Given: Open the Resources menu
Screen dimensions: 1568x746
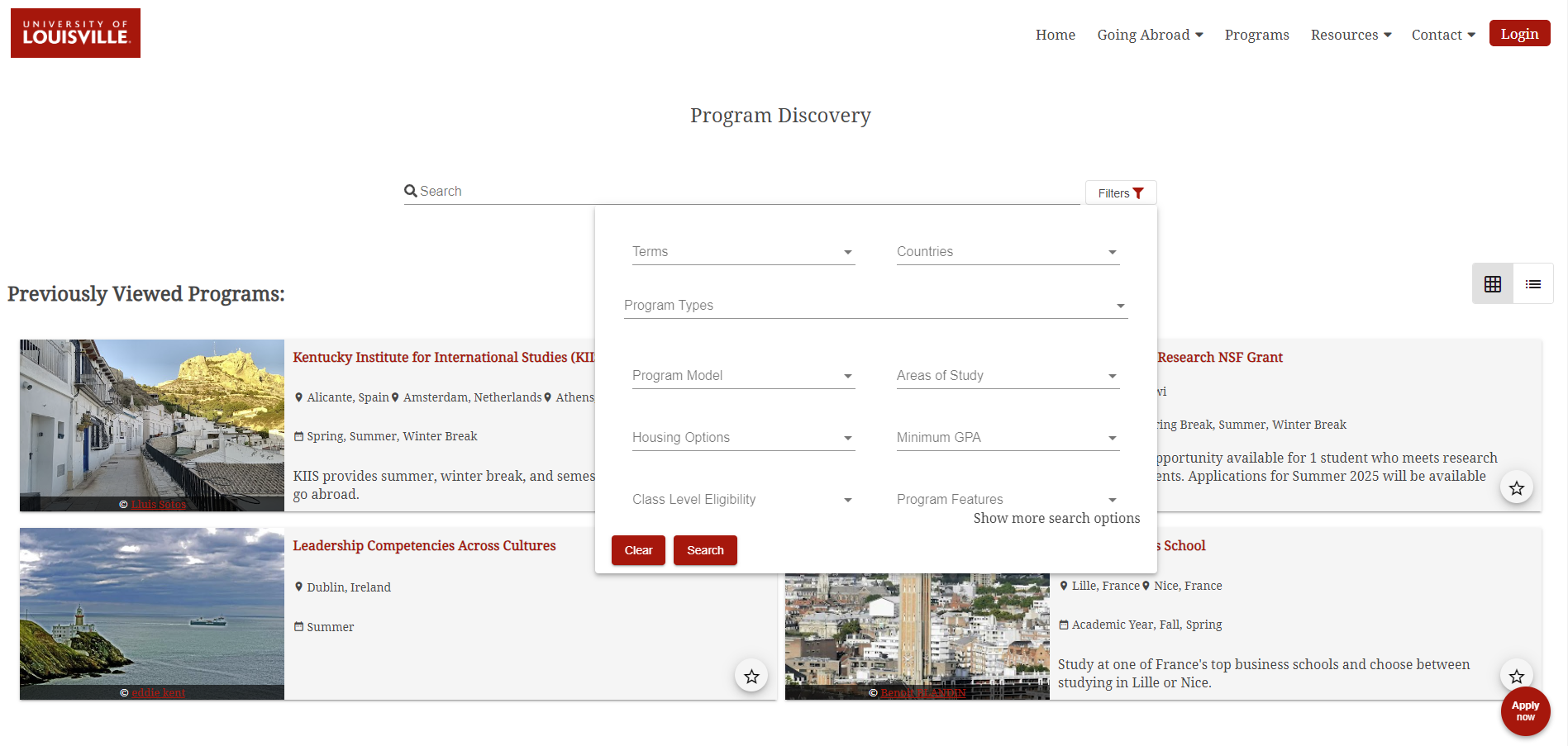Looking at the screenshot, I should tap(1351, 35).
